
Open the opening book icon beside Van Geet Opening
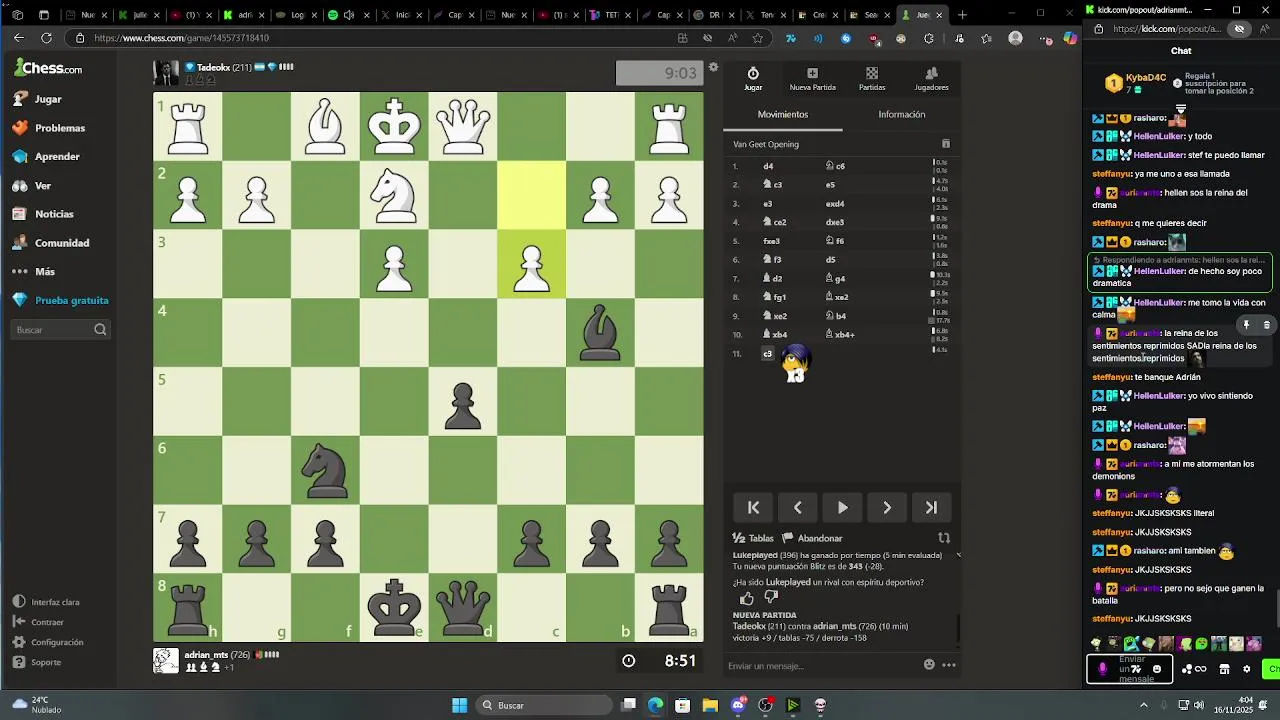tap(946, 144)
